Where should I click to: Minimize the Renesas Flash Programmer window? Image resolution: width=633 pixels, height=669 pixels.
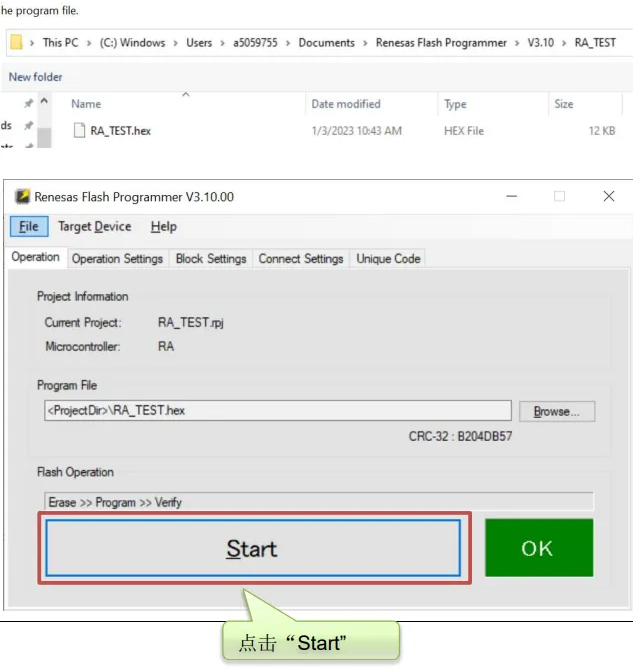click(511, 196)
